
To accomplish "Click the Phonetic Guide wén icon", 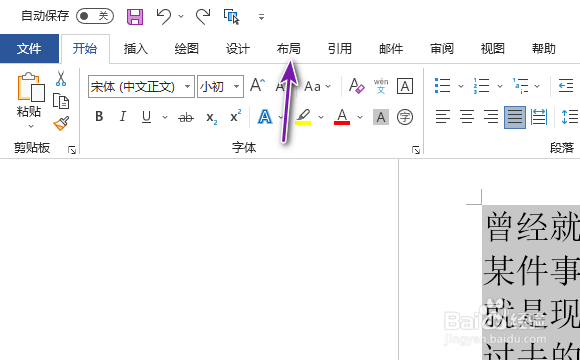I will (x=381, y=86).
